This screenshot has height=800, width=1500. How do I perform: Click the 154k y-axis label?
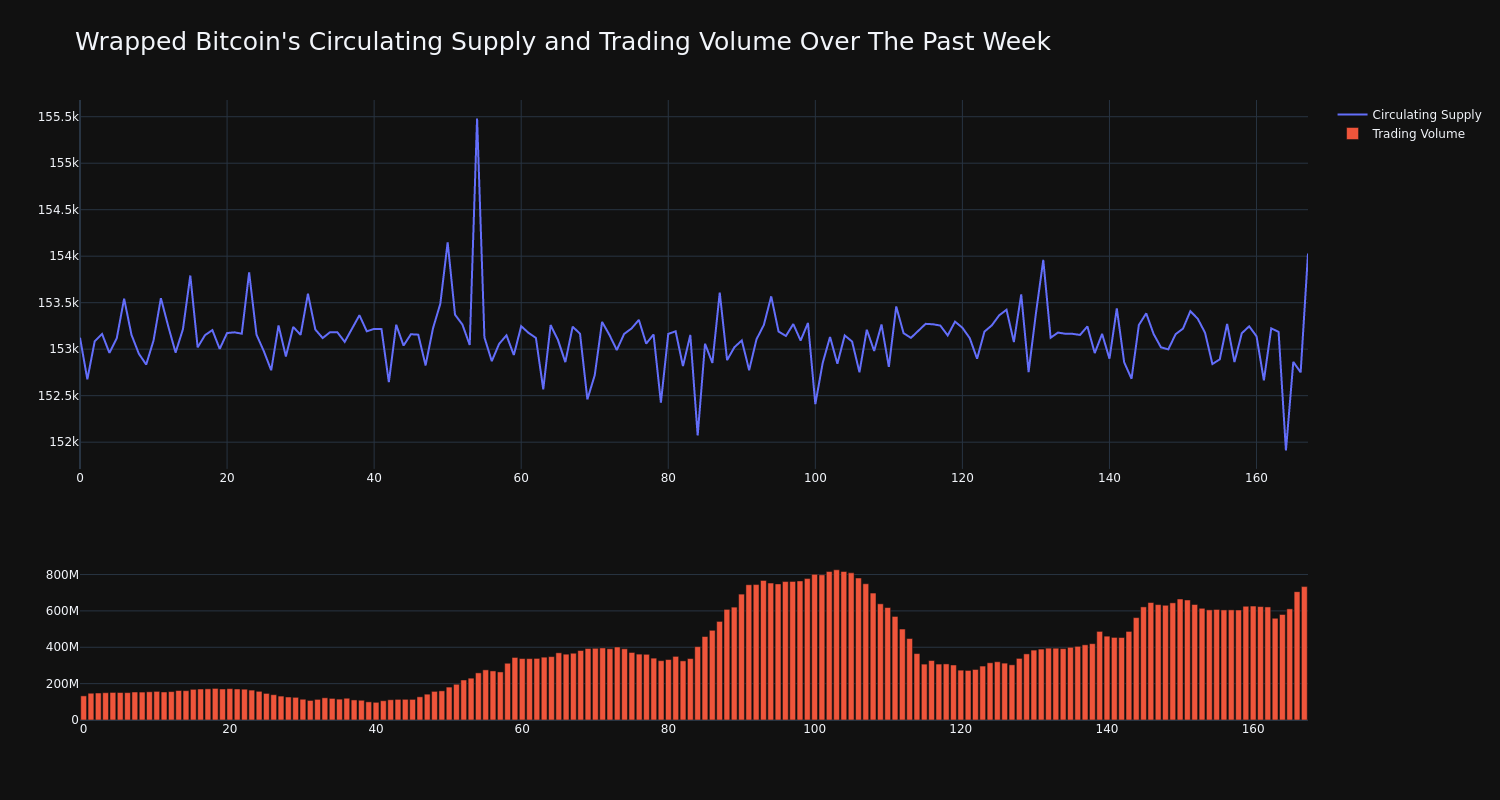pyautogui.click(x=64, y=256)
